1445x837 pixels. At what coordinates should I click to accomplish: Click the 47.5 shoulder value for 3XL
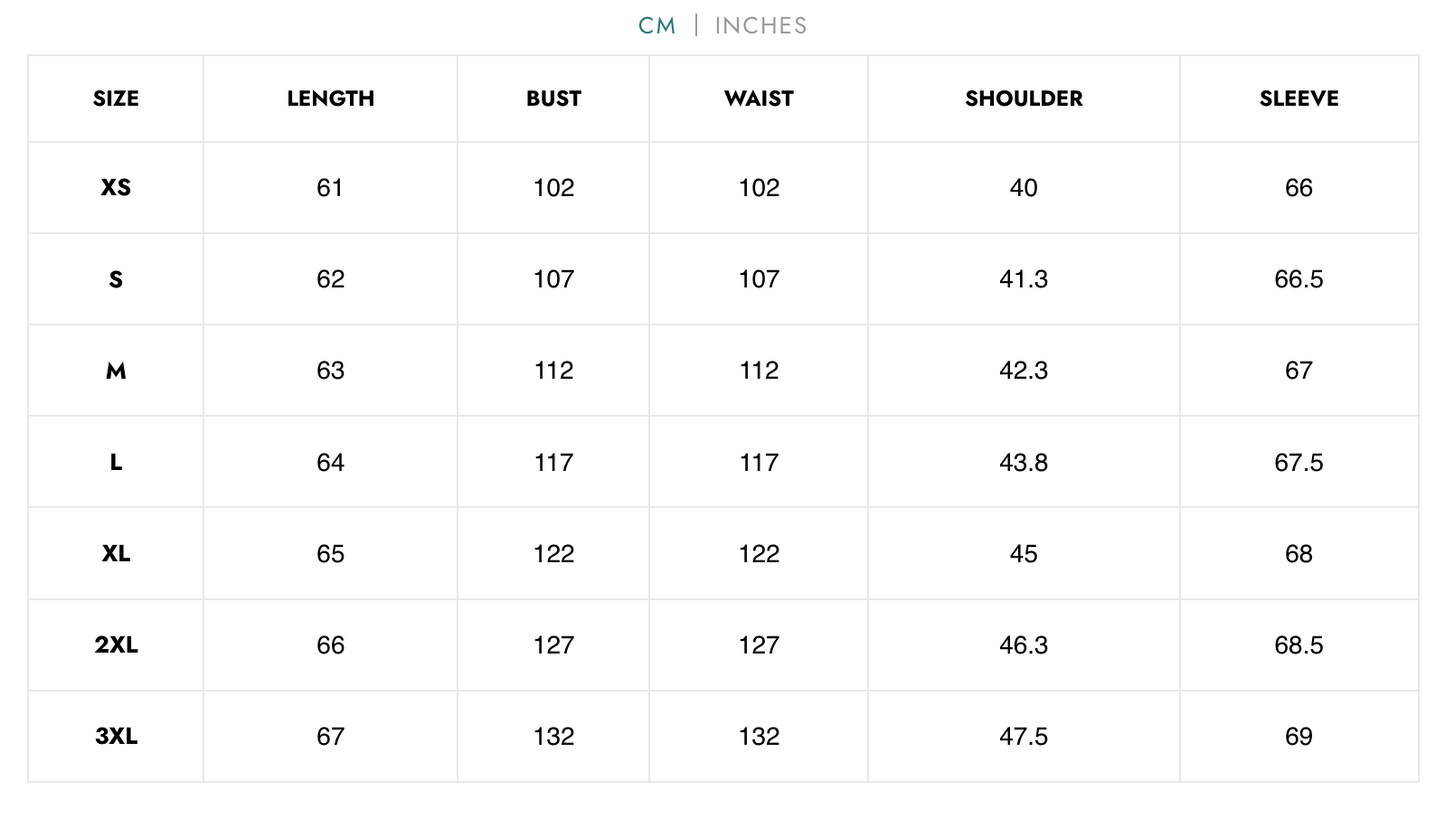click(1023, 736)
